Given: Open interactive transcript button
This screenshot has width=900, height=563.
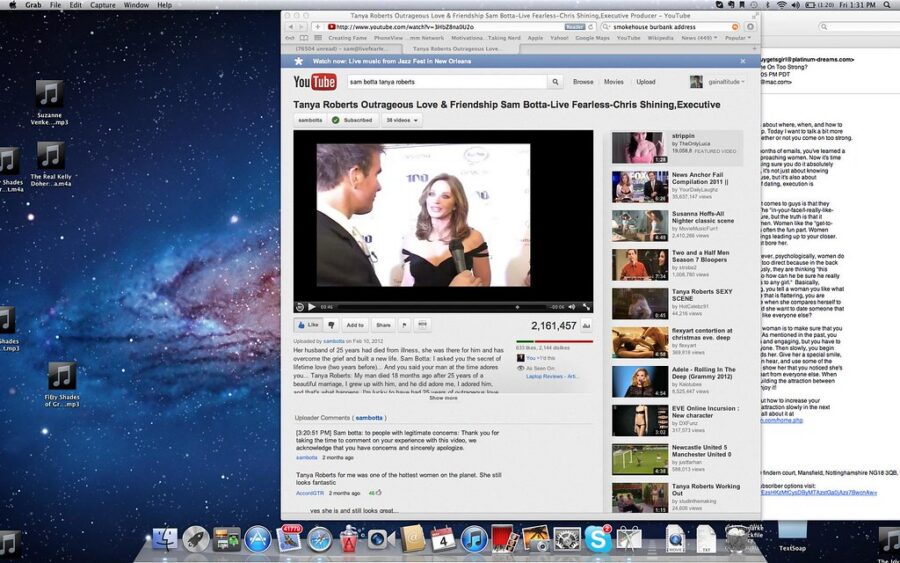Looking at the screenshot, I should 422,325.
